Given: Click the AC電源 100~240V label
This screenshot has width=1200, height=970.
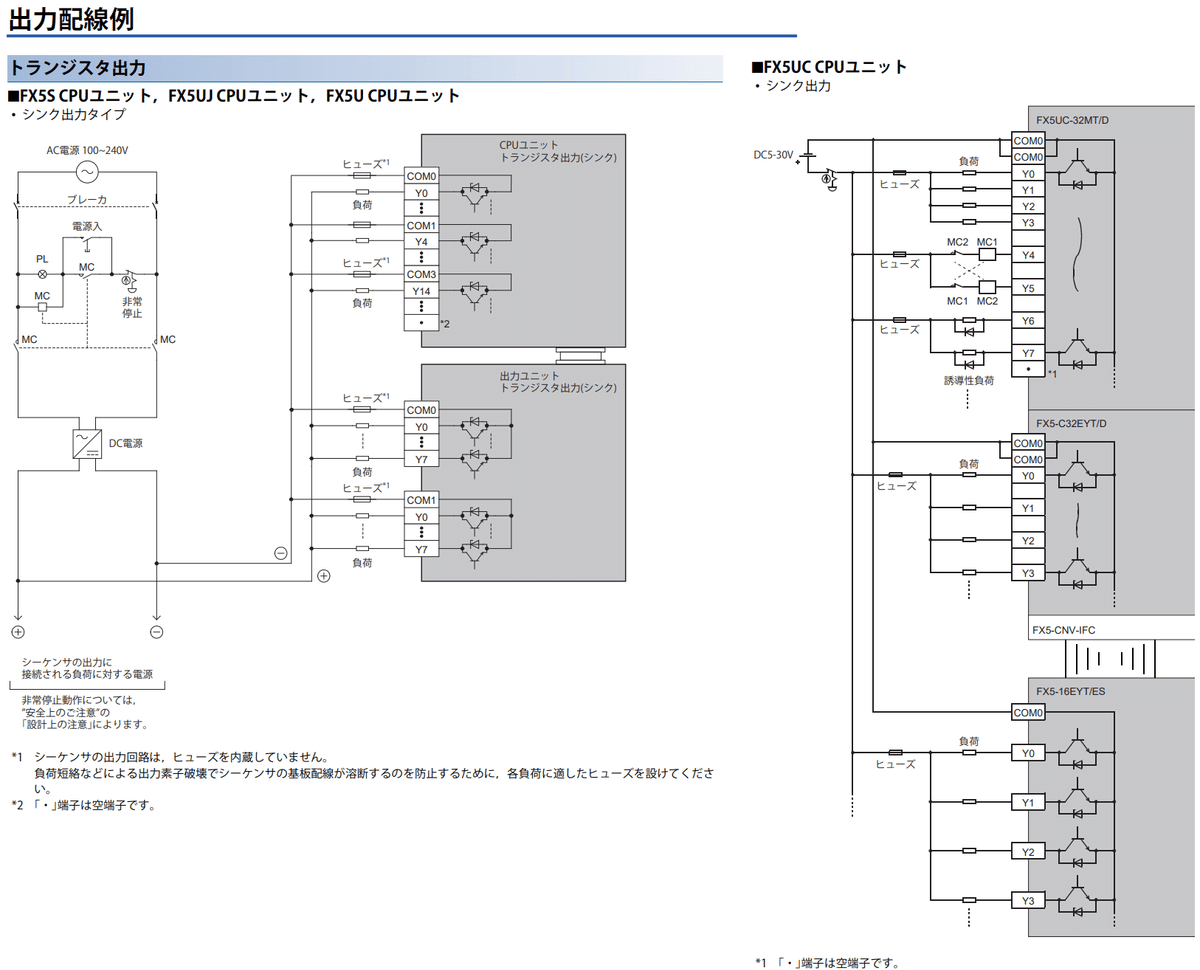Looking at the screenshot, I should (87, 150).
